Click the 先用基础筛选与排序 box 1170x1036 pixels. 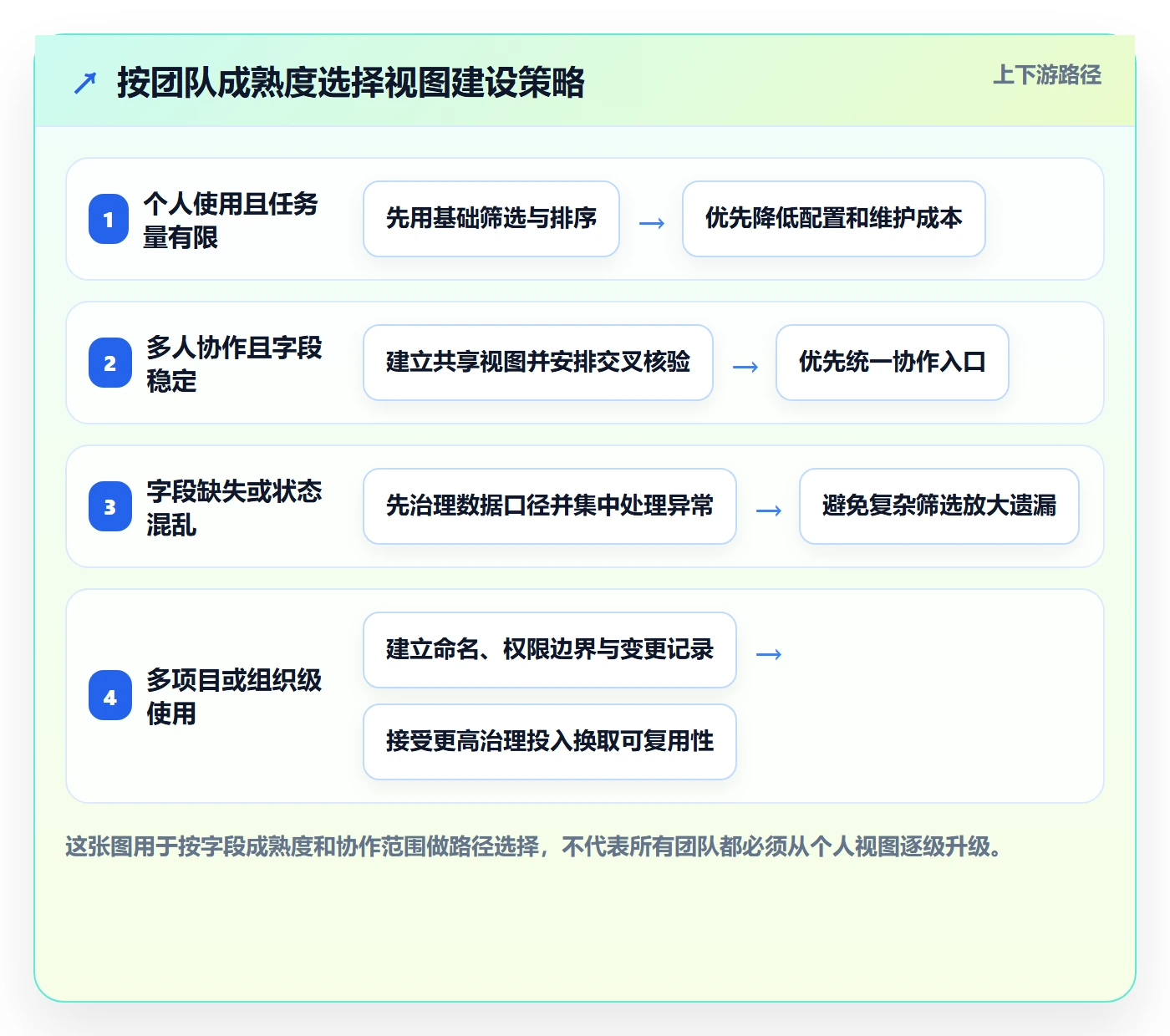tap(491, 219)
